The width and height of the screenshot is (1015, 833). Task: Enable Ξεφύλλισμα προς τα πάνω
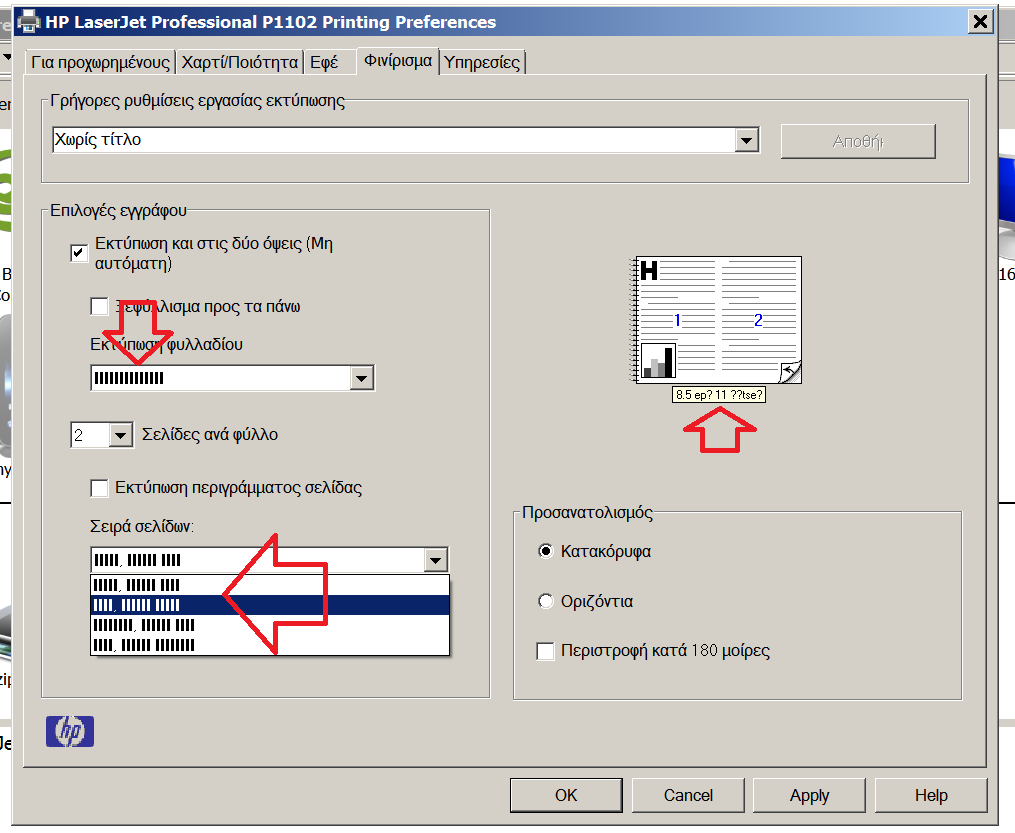tap(99, 306)
